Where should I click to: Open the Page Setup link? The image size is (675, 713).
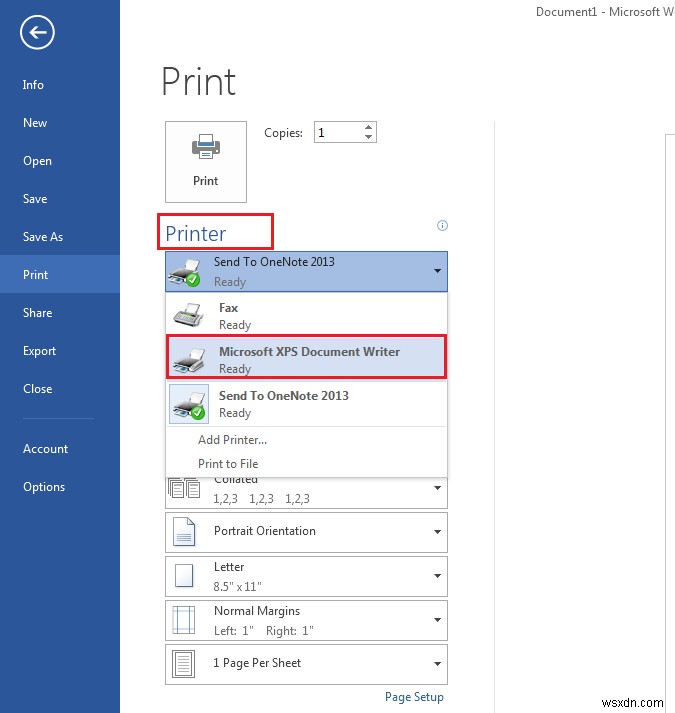(414, 697)
